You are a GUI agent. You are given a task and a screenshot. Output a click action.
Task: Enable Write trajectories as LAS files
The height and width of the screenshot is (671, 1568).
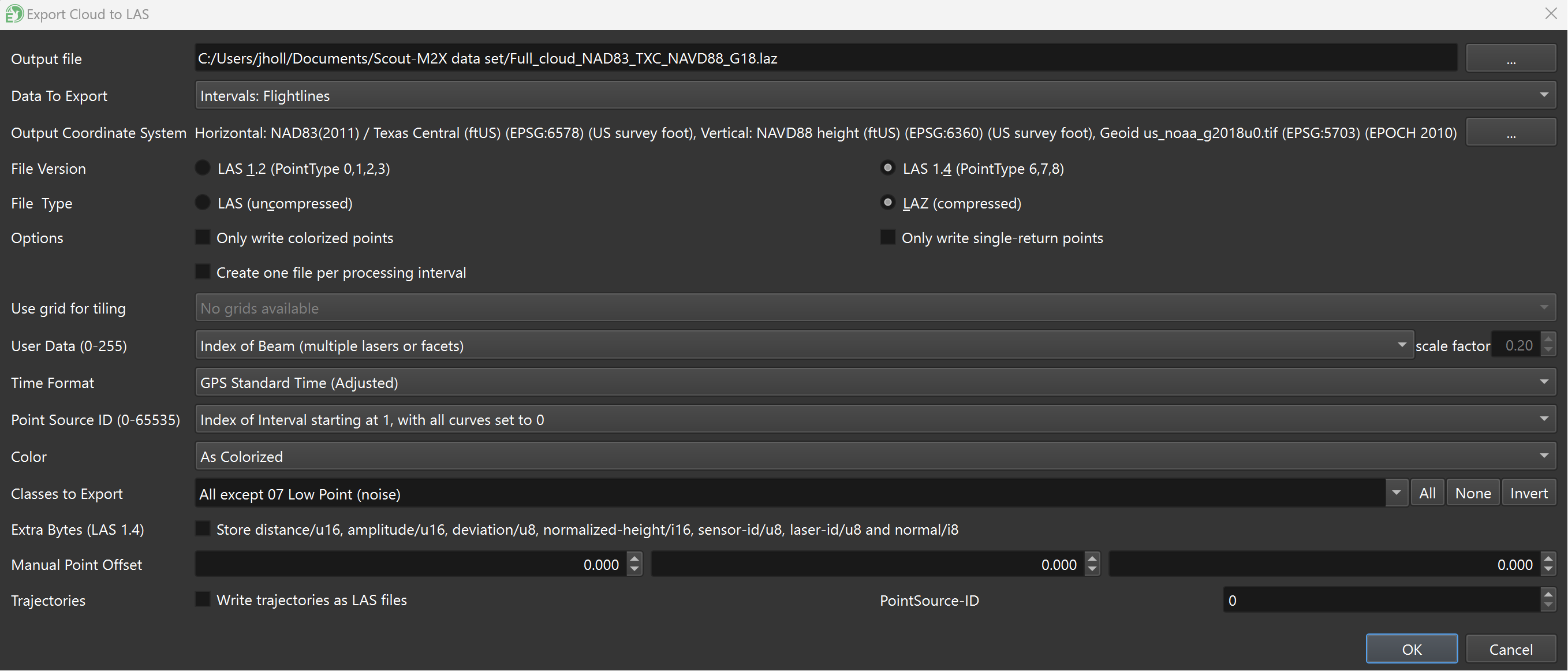coord(203,600)
